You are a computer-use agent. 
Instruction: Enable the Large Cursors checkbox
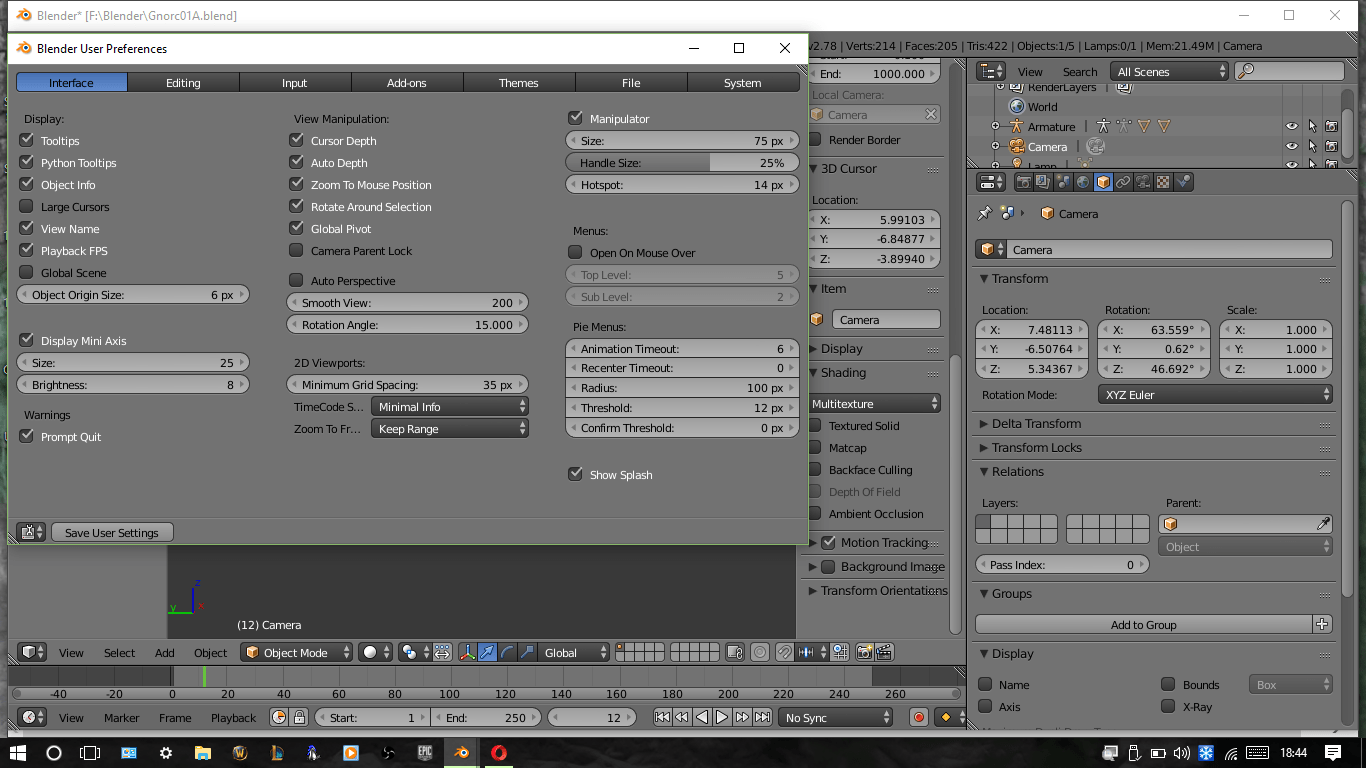coord(24,207)
